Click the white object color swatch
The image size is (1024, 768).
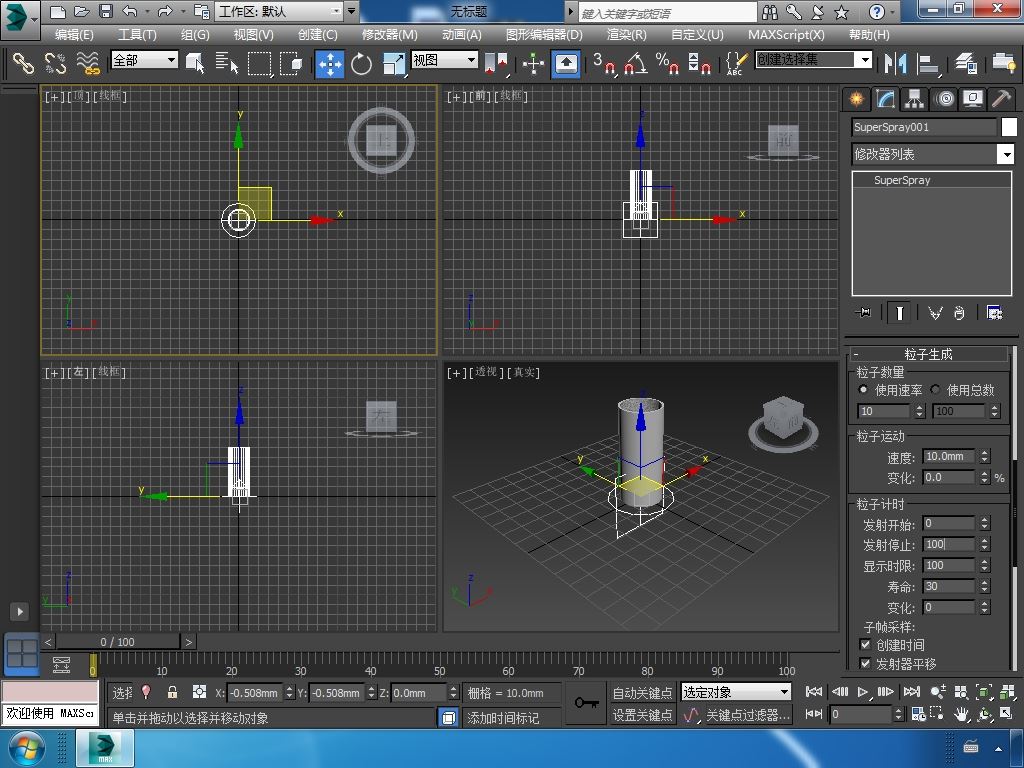[x=1009, y=127]
